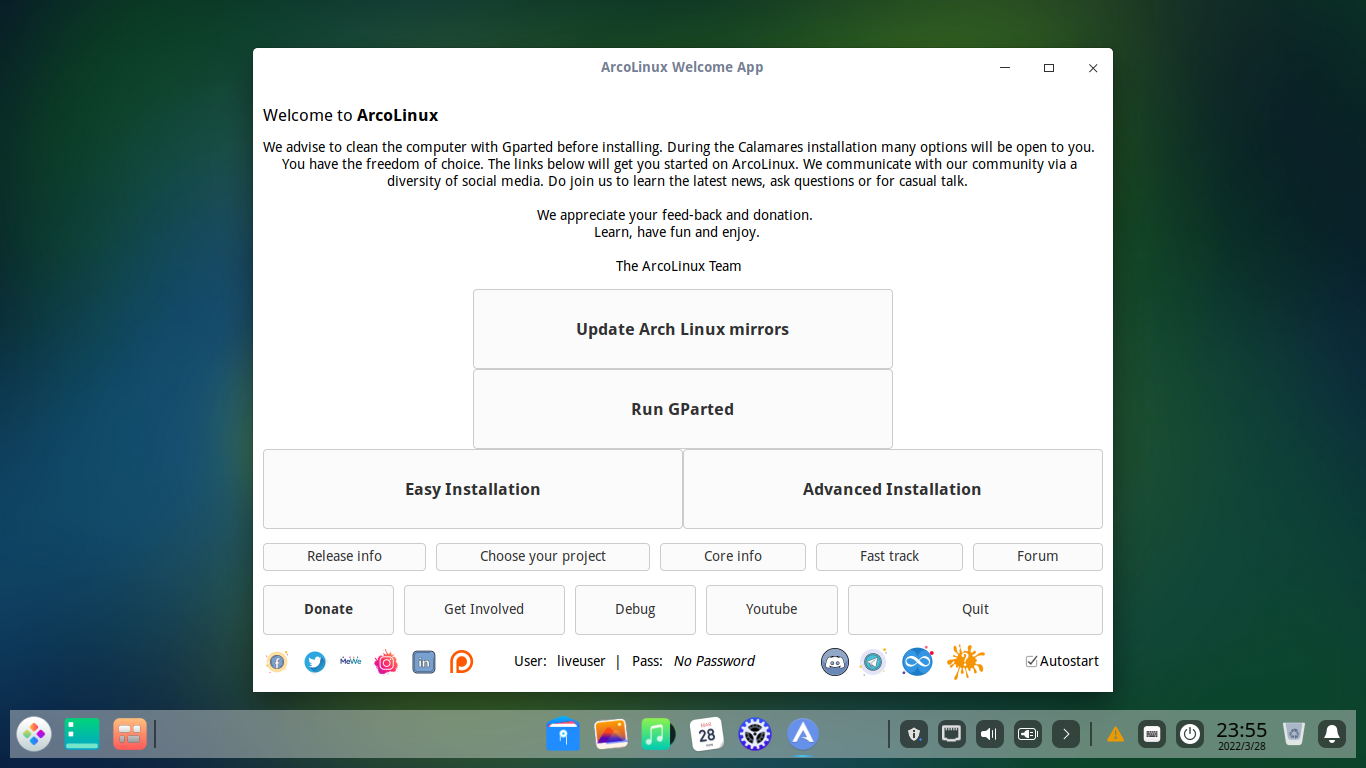Click the power button tray icon

[1190, 734]
